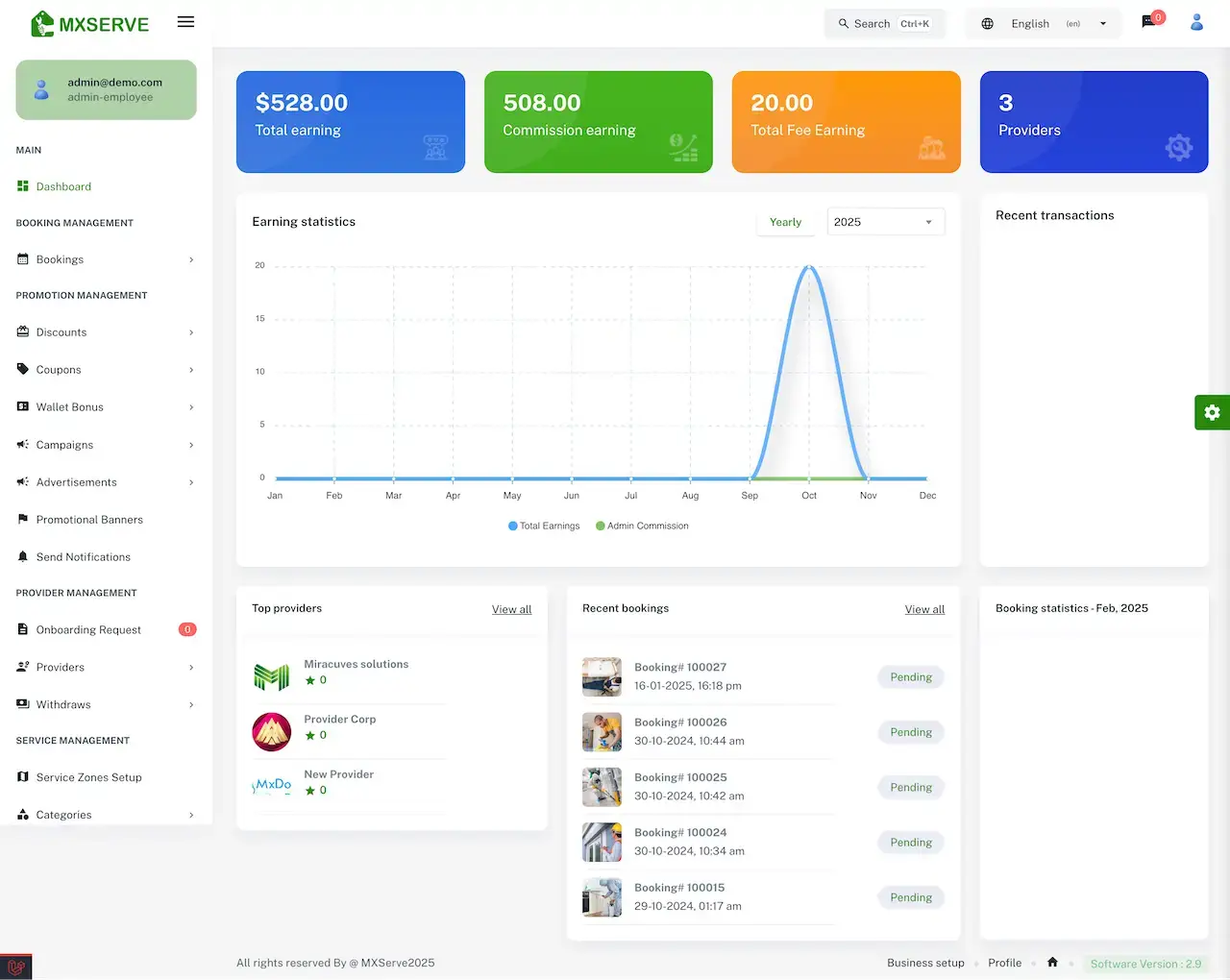Toggle the hamburger sidebar menu icon
The height and width of the screenshot is (980, 1230).
(185, 22)
